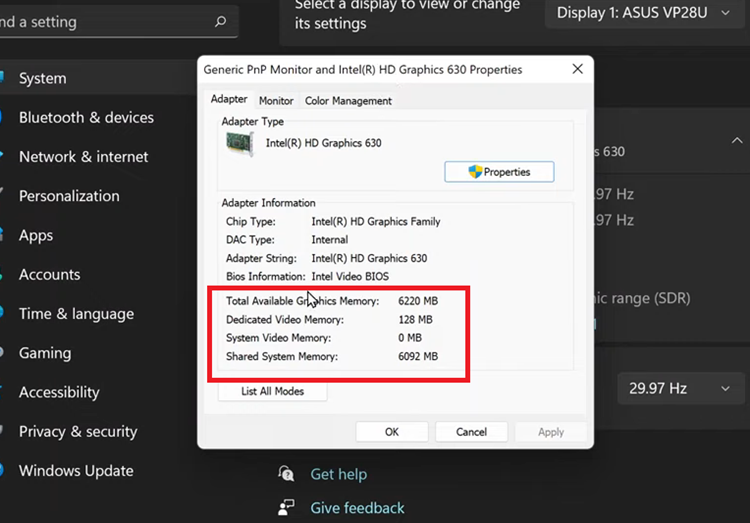This screenshot has height=523, width=750.
Task: Open Privacy & security settings
Action: click(x=78, y=431)
